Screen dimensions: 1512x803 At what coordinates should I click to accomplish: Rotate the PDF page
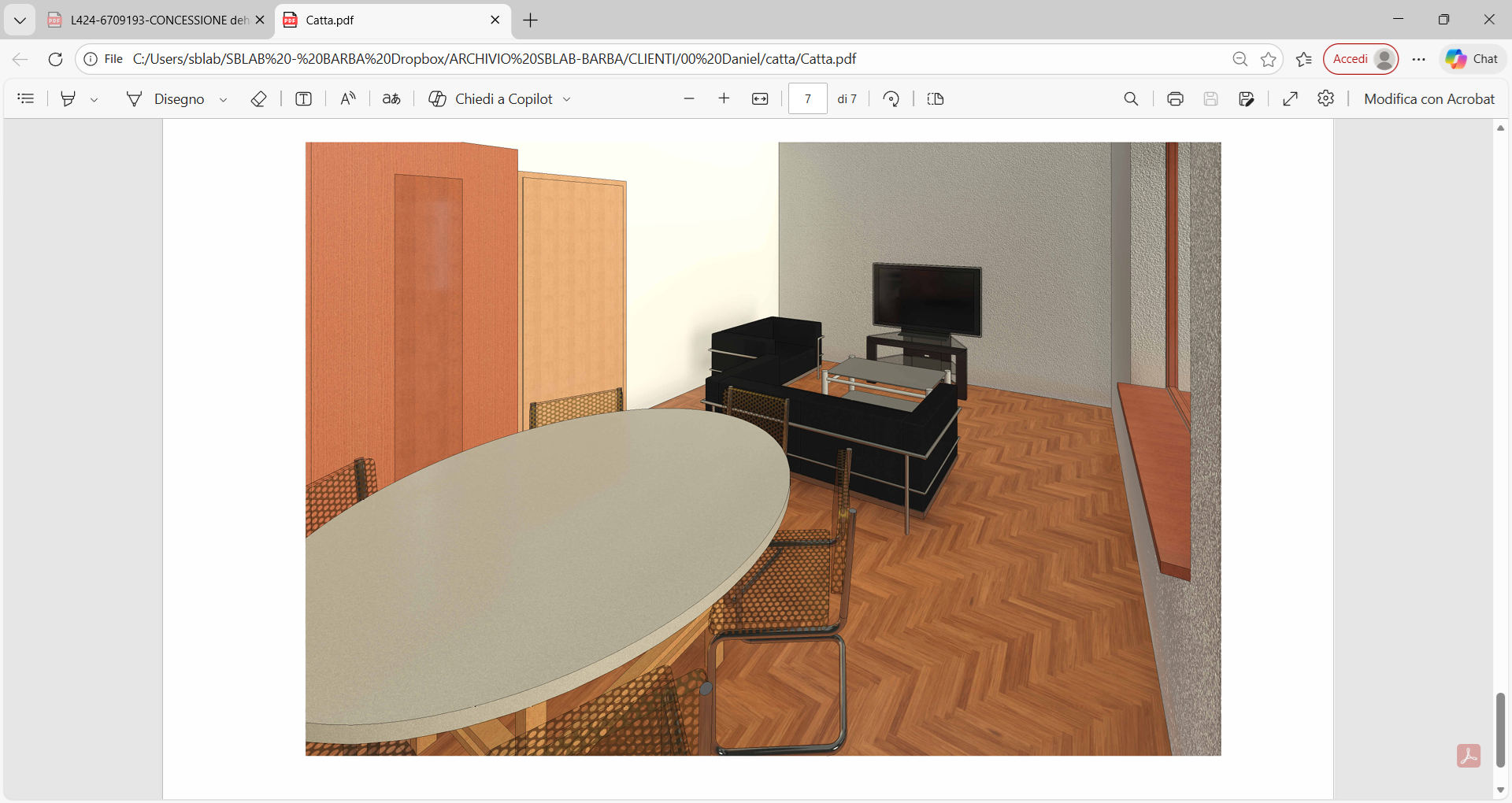891,99
